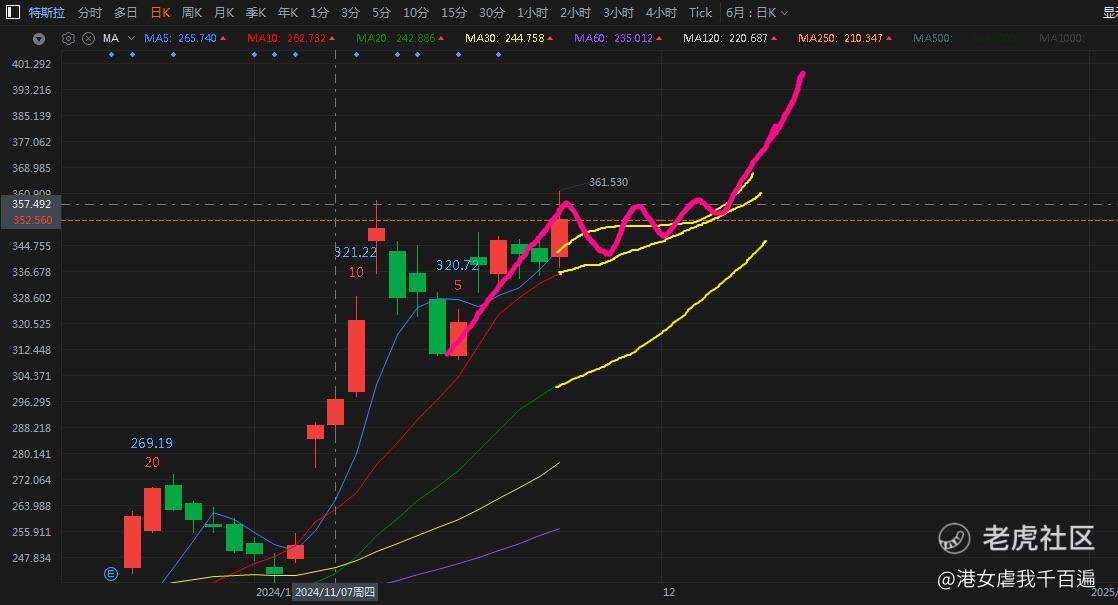The height and width of the screenshot is (605, 1118).
Task: Click the 321.22 annotation on the chart
Action: (356, 252)
